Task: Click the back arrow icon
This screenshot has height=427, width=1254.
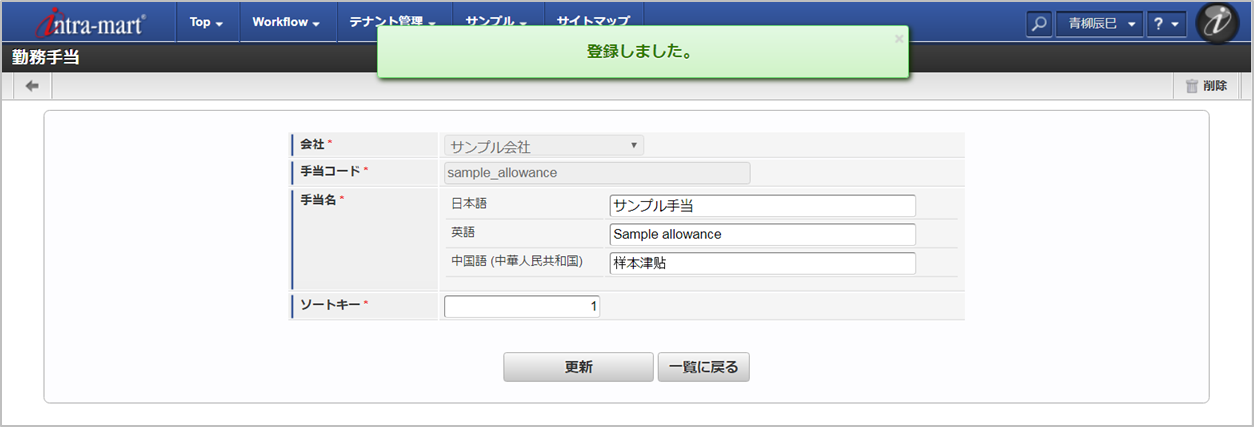Action: (x=32, y=86)
